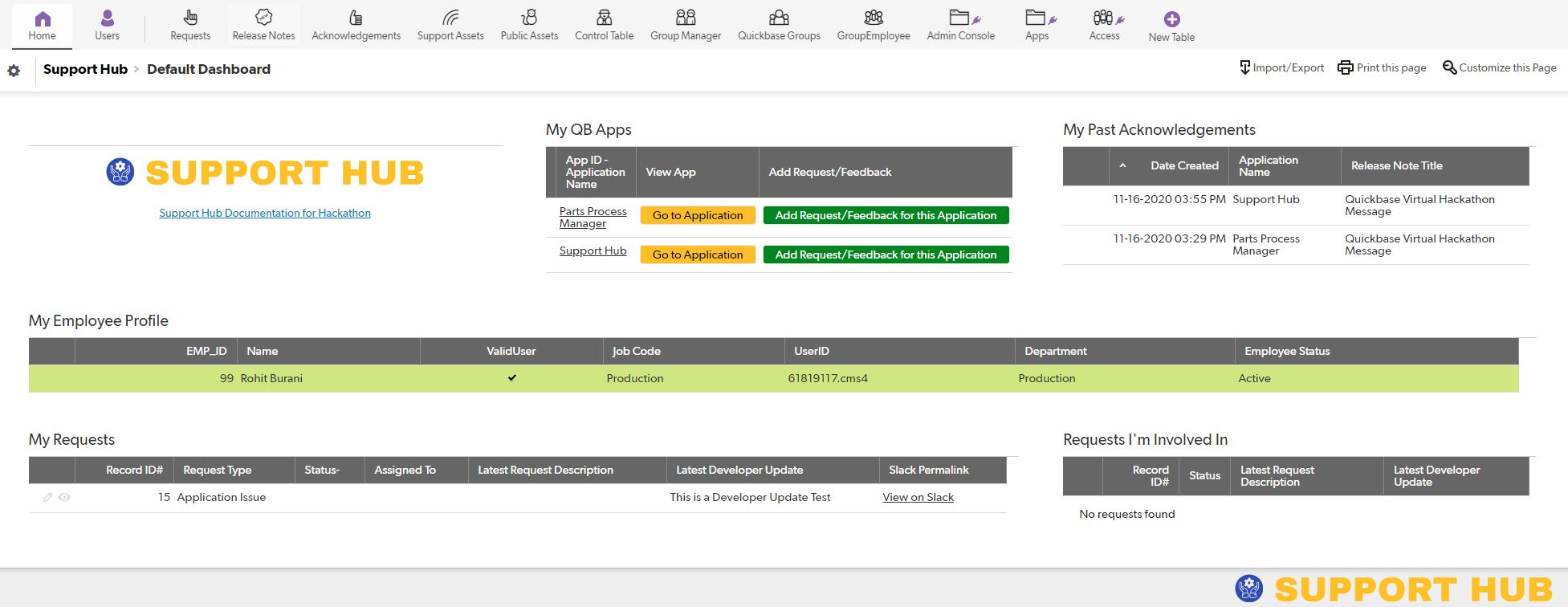Click Customize this Page text
The height and width of the screenshot is (607, 1568).
point(1508,67)
